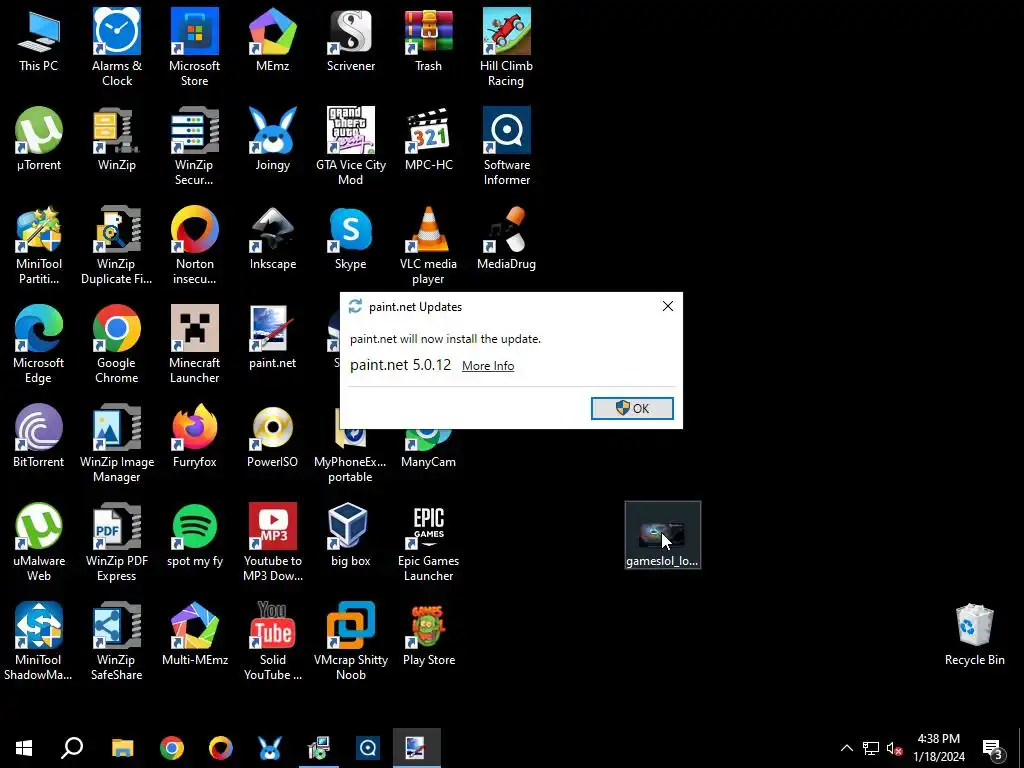
Task: Click OK in the paint.net Updates dialog
Action: [632, 408]
